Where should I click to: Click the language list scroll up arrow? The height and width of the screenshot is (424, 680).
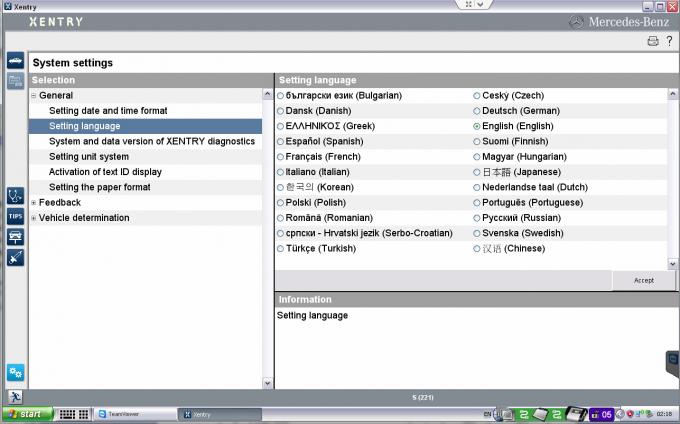click(x=673, y=94)
